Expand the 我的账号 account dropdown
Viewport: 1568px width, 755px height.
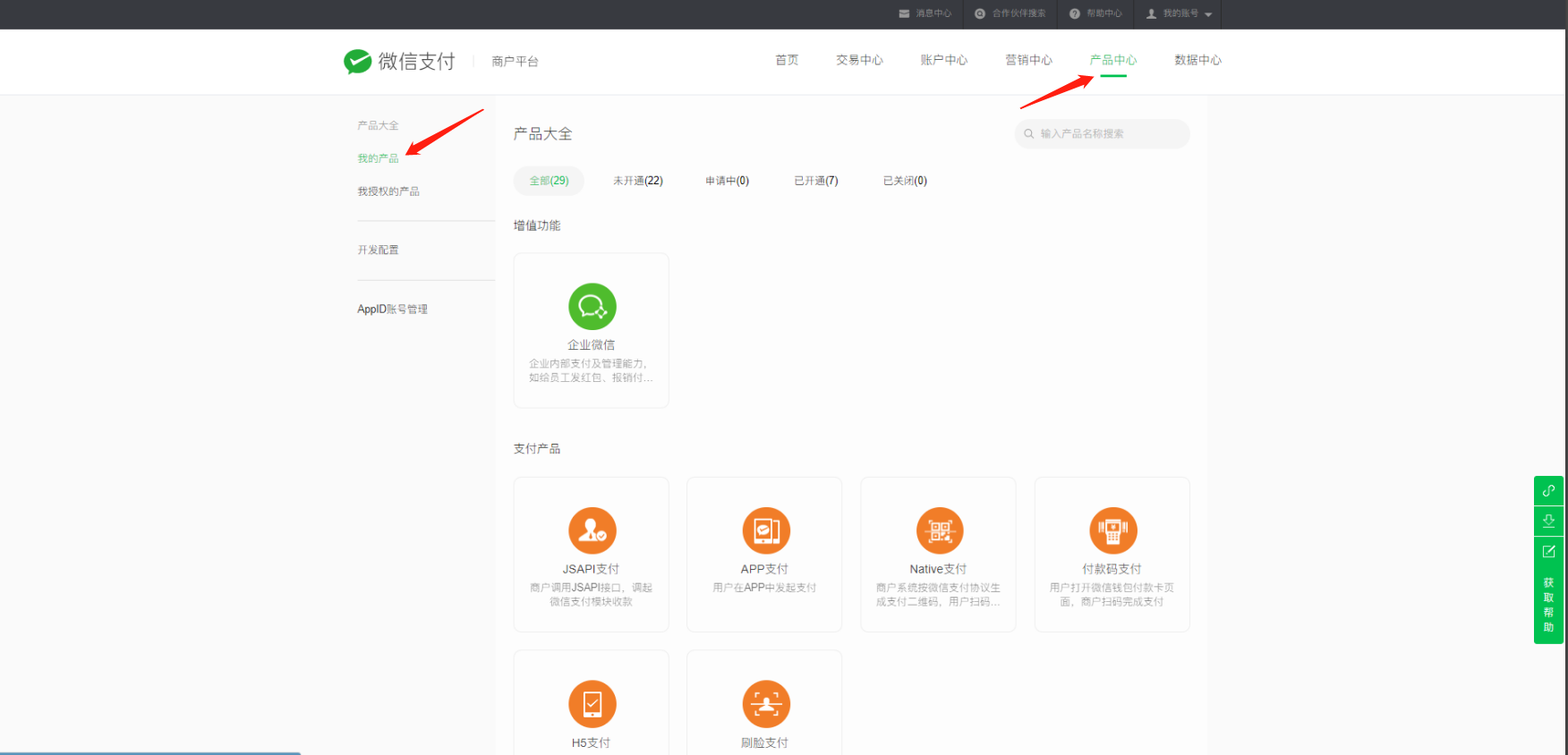(1180, 13)
